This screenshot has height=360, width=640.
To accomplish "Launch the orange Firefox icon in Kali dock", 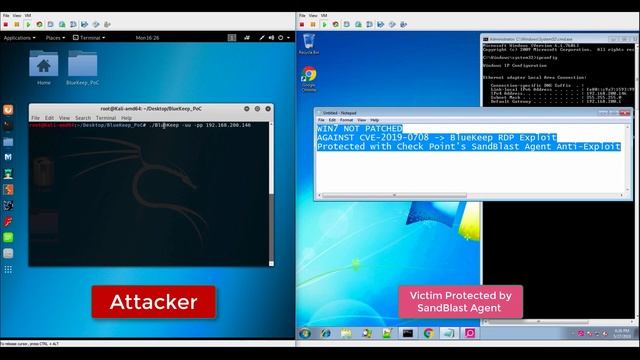I will click(8, 109).
